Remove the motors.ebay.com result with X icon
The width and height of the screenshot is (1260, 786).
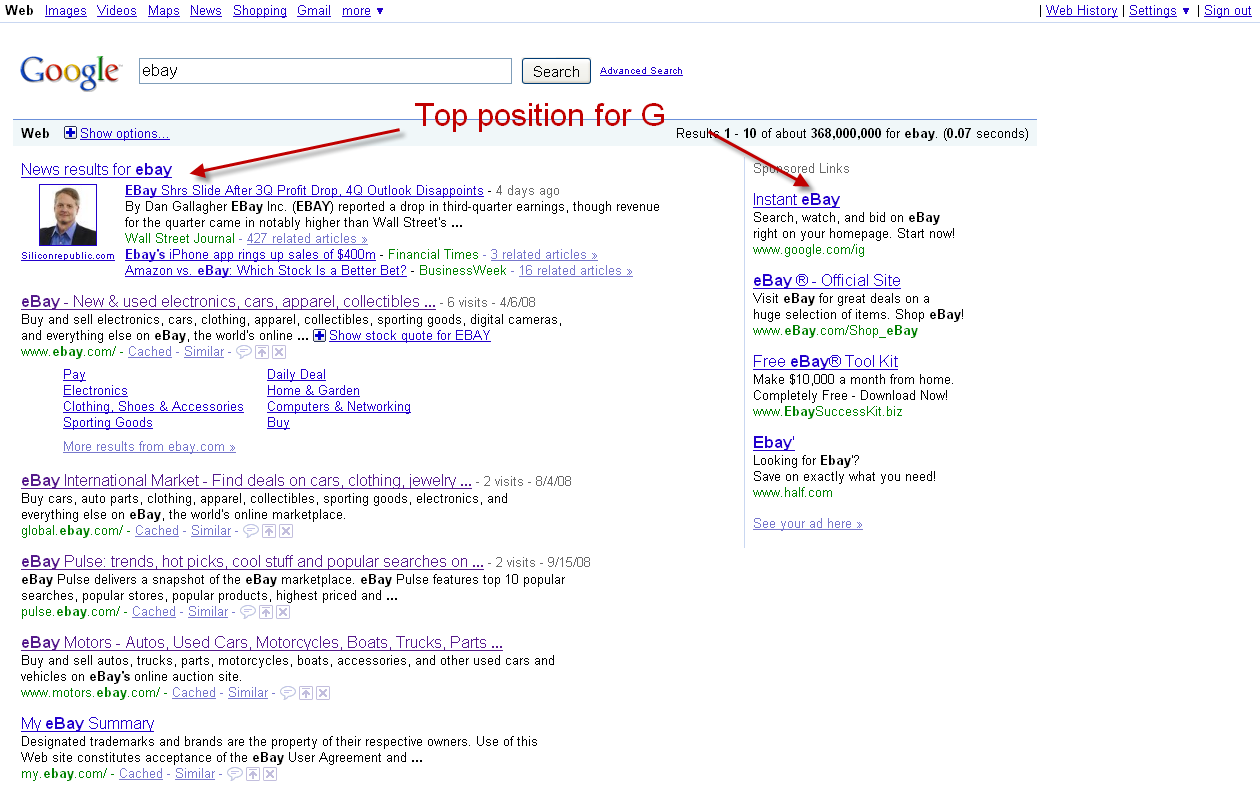pos(323,693)
